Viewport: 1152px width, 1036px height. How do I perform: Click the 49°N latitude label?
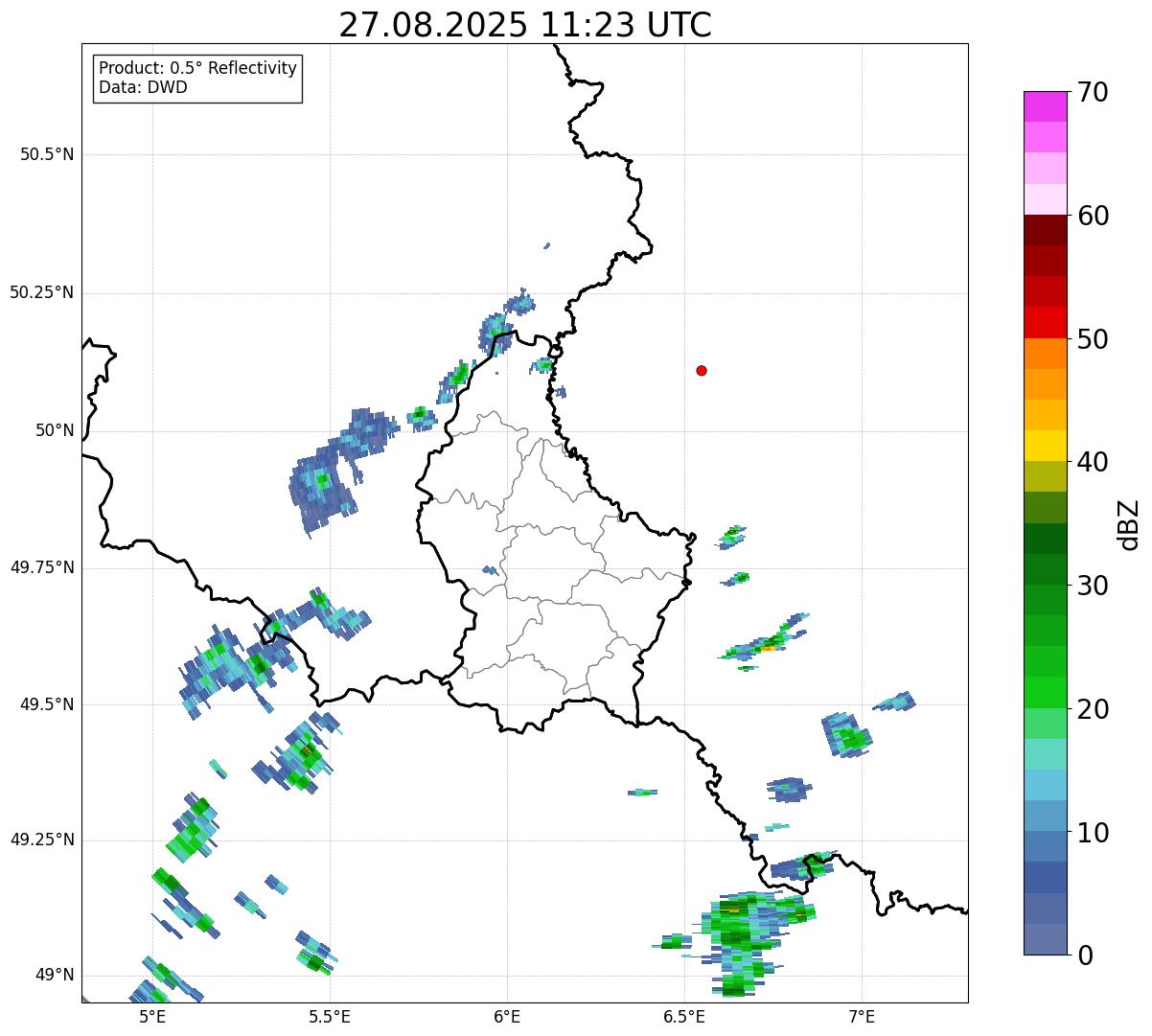coord(55,975)
